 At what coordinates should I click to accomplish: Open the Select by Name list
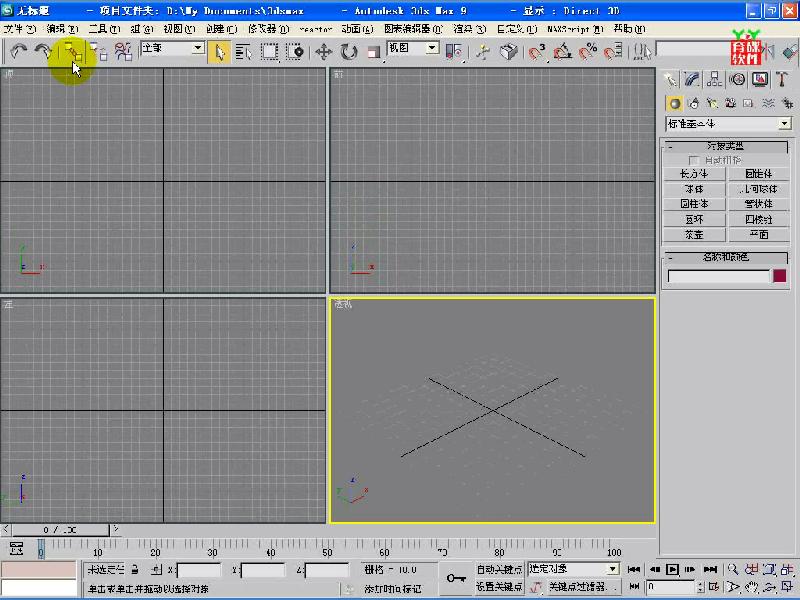tap(244, 52)
